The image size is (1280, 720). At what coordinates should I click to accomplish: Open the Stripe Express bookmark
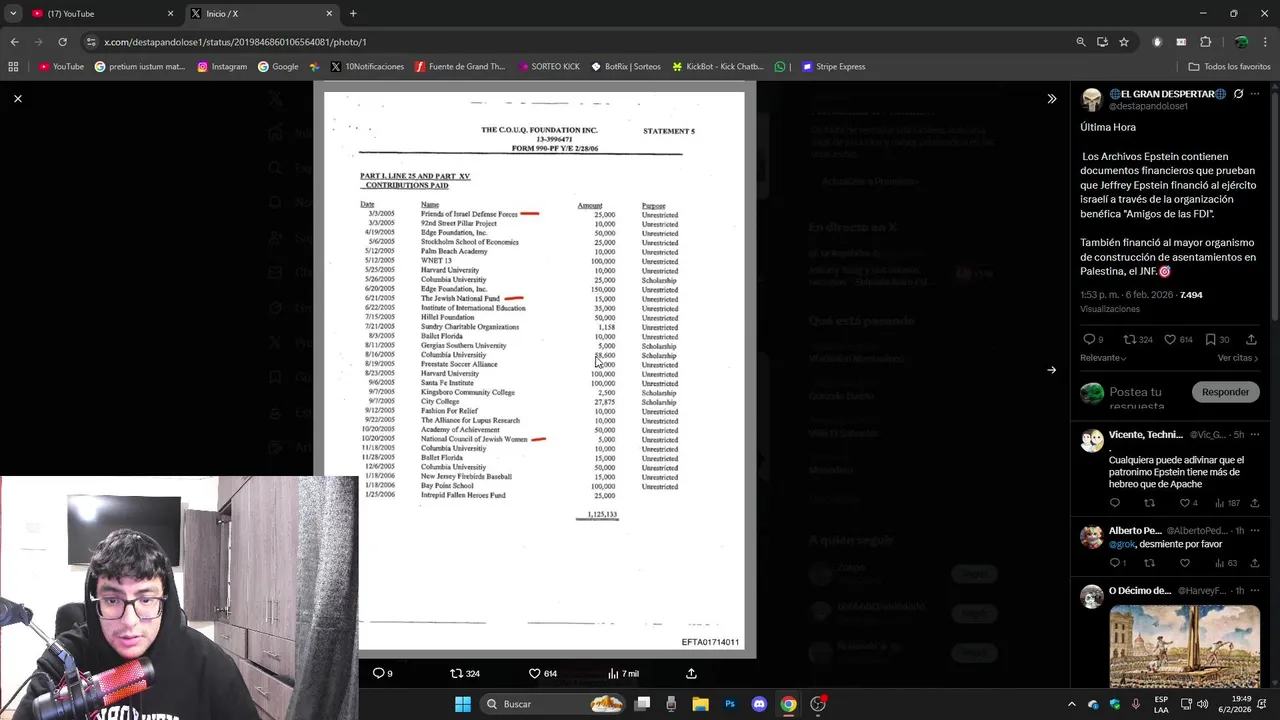pos(834,67)
